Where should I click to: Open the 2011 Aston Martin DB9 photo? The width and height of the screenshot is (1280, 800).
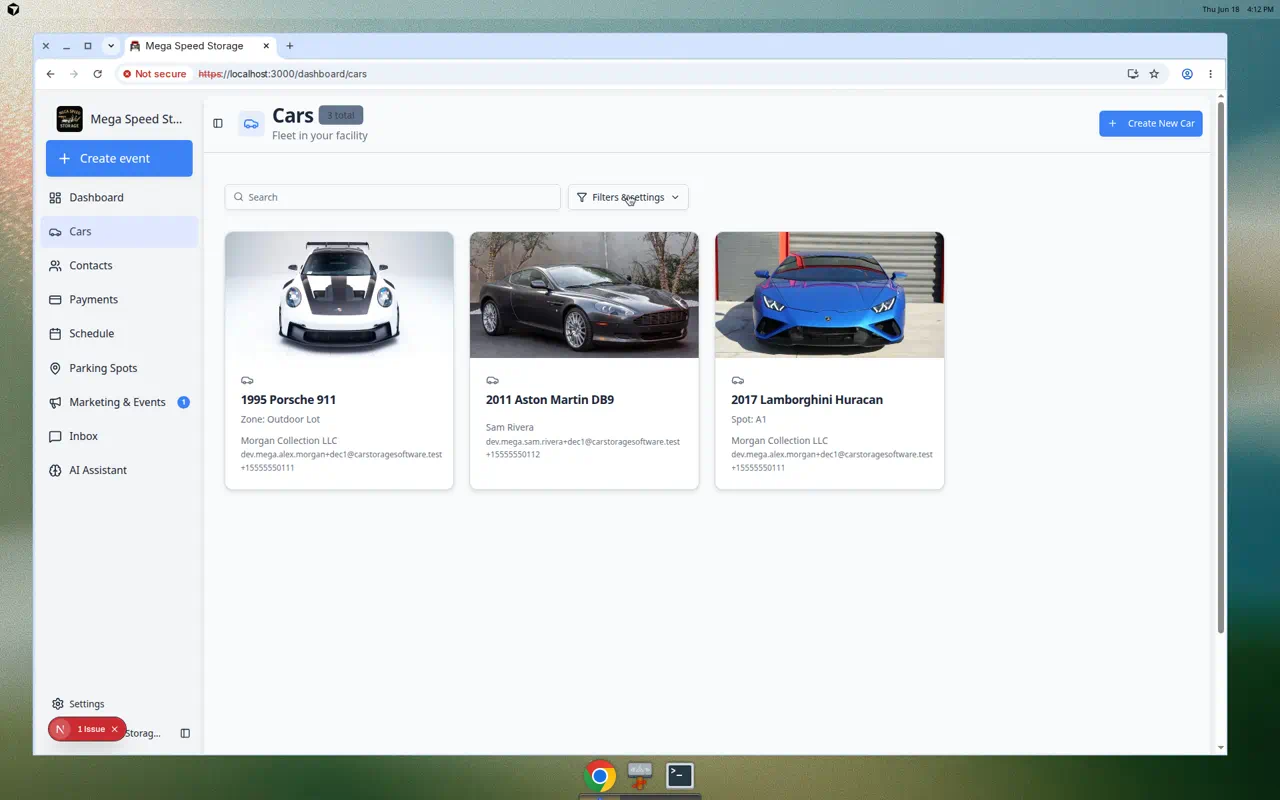tap(584, 295)
